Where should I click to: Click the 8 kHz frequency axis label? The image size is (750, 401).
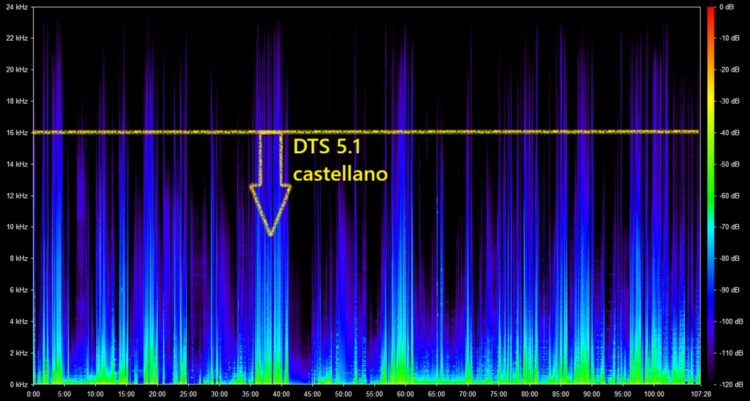click(x=21, y=258)
